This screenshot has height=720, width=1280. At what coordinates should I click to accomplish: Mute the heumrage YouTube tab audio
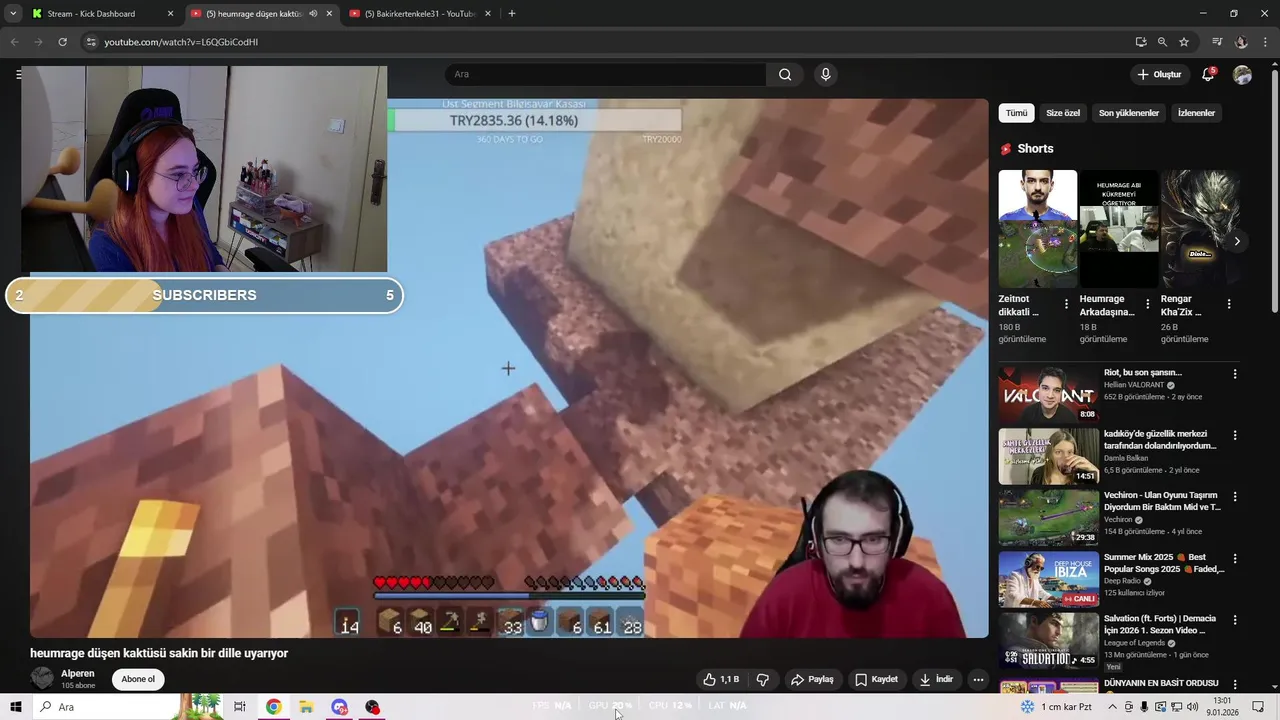tap(313, 14)
